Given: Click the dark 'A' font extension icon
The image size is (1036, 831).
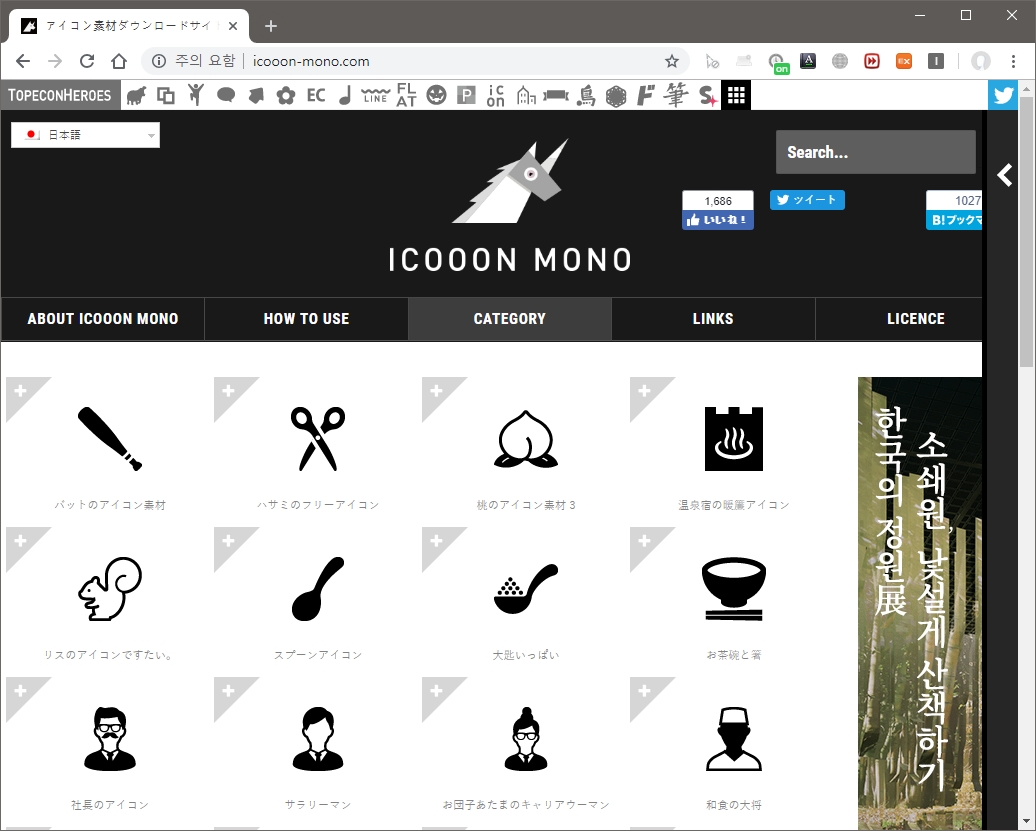Looking at the screenshot, I should coord(808,61).
